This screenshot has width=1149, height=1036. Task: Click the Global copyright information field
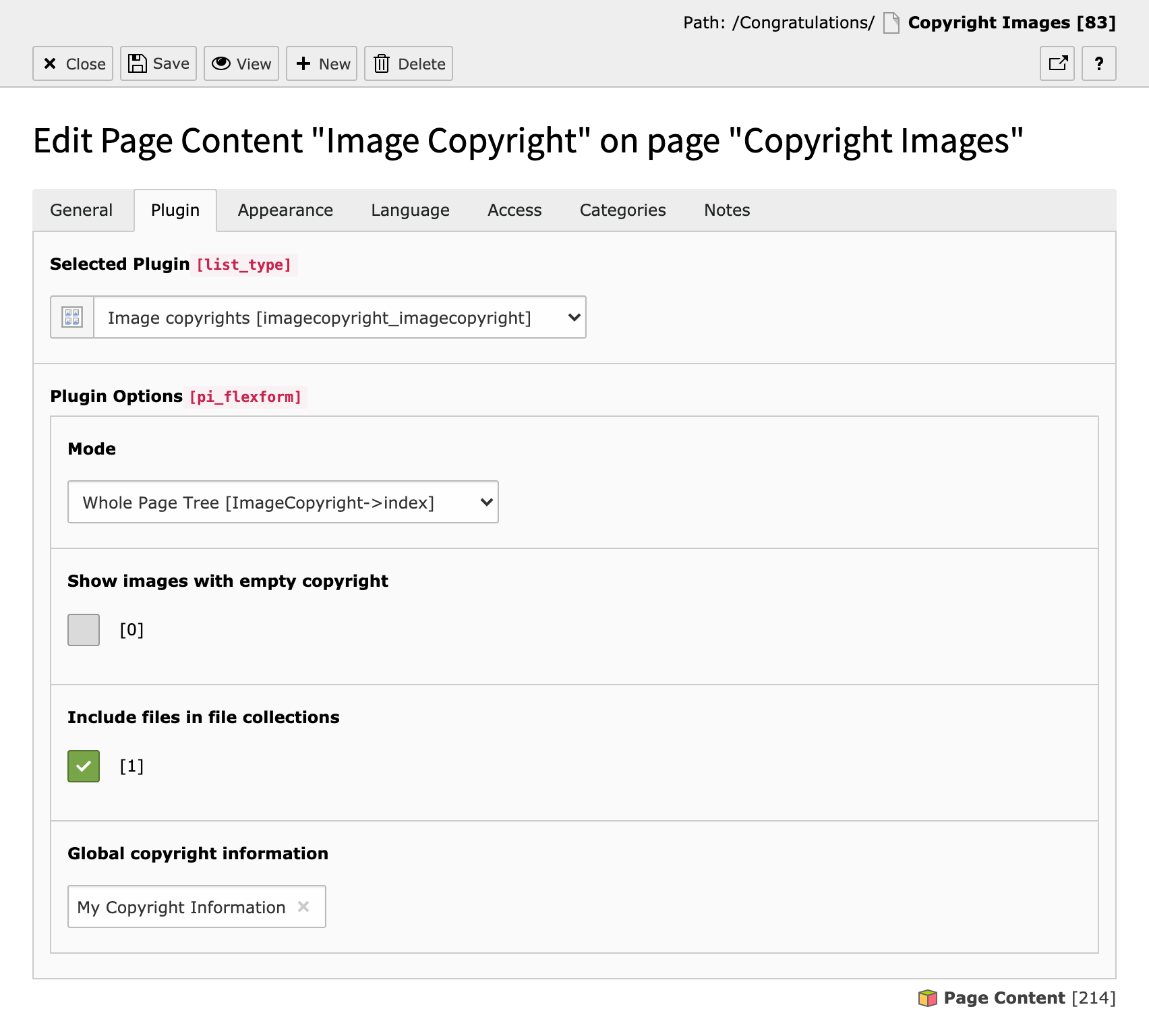coord(182,906)
